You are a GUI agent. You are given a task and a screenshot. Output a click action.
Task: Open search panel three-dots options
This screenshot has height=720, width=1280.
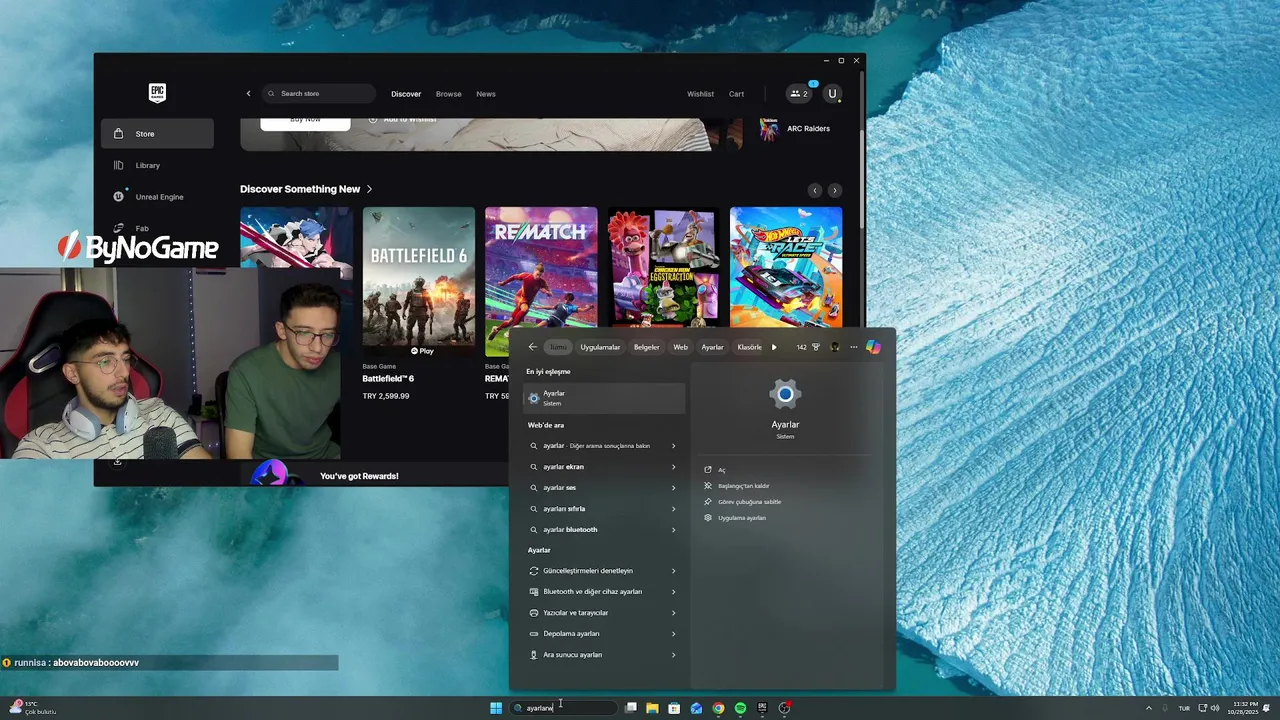(x=854, y=347)
